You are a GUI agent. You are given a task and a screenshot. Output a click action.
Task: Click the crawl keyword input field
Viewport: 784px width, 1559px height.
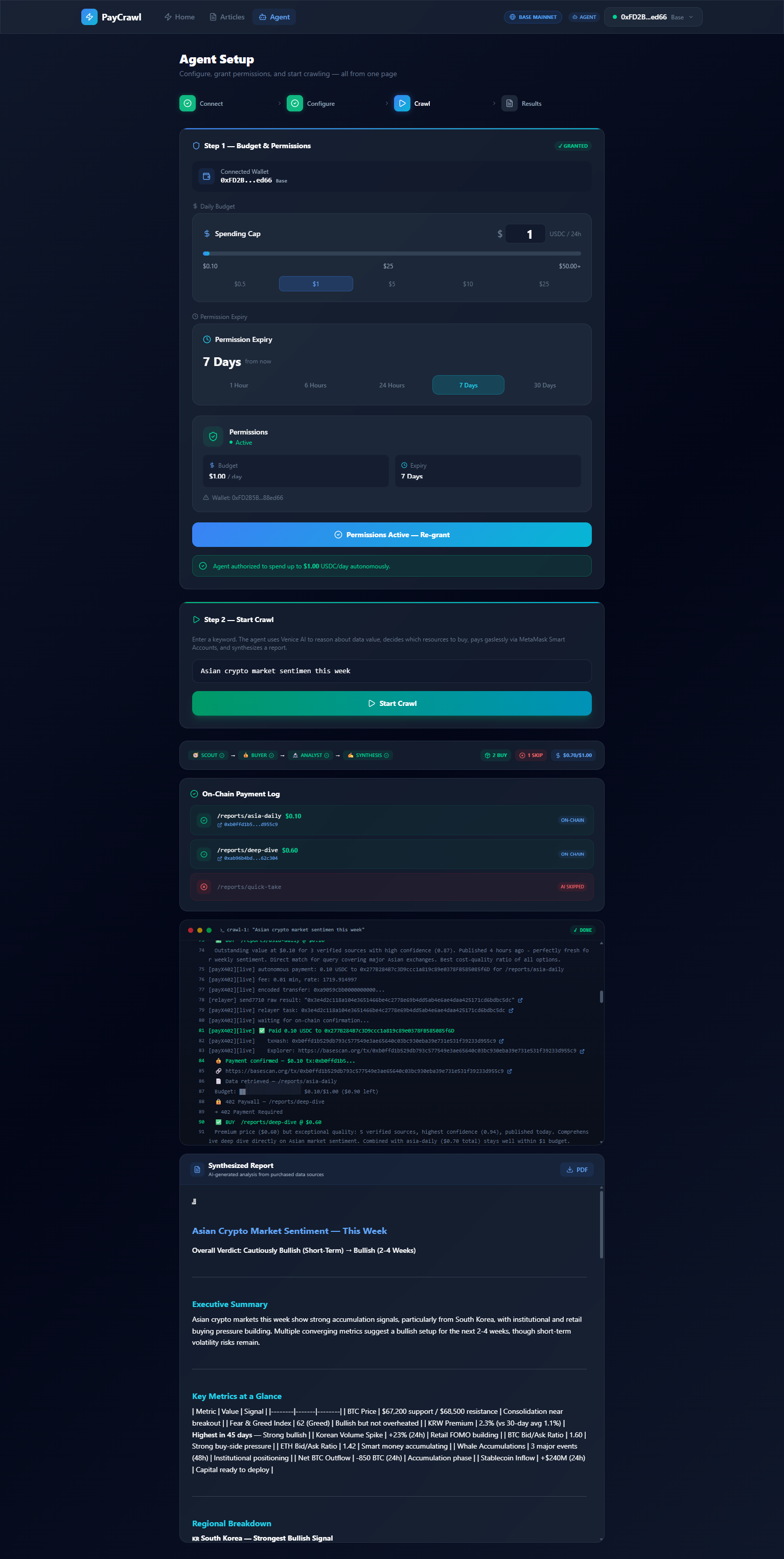[392, 671]
